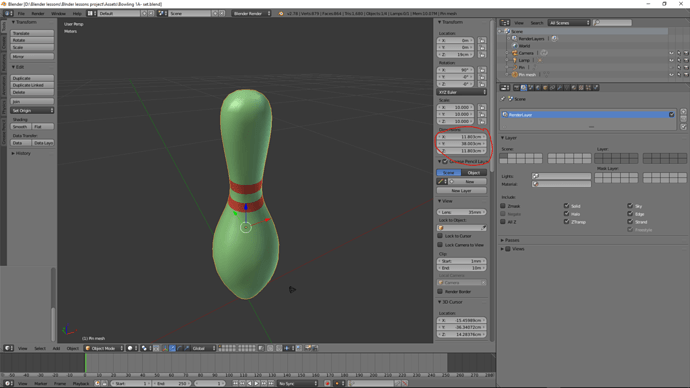Screen dimensions: 690x388
Task: Toggle the RenderLayer enable checkbox
Action: point(672,114)
